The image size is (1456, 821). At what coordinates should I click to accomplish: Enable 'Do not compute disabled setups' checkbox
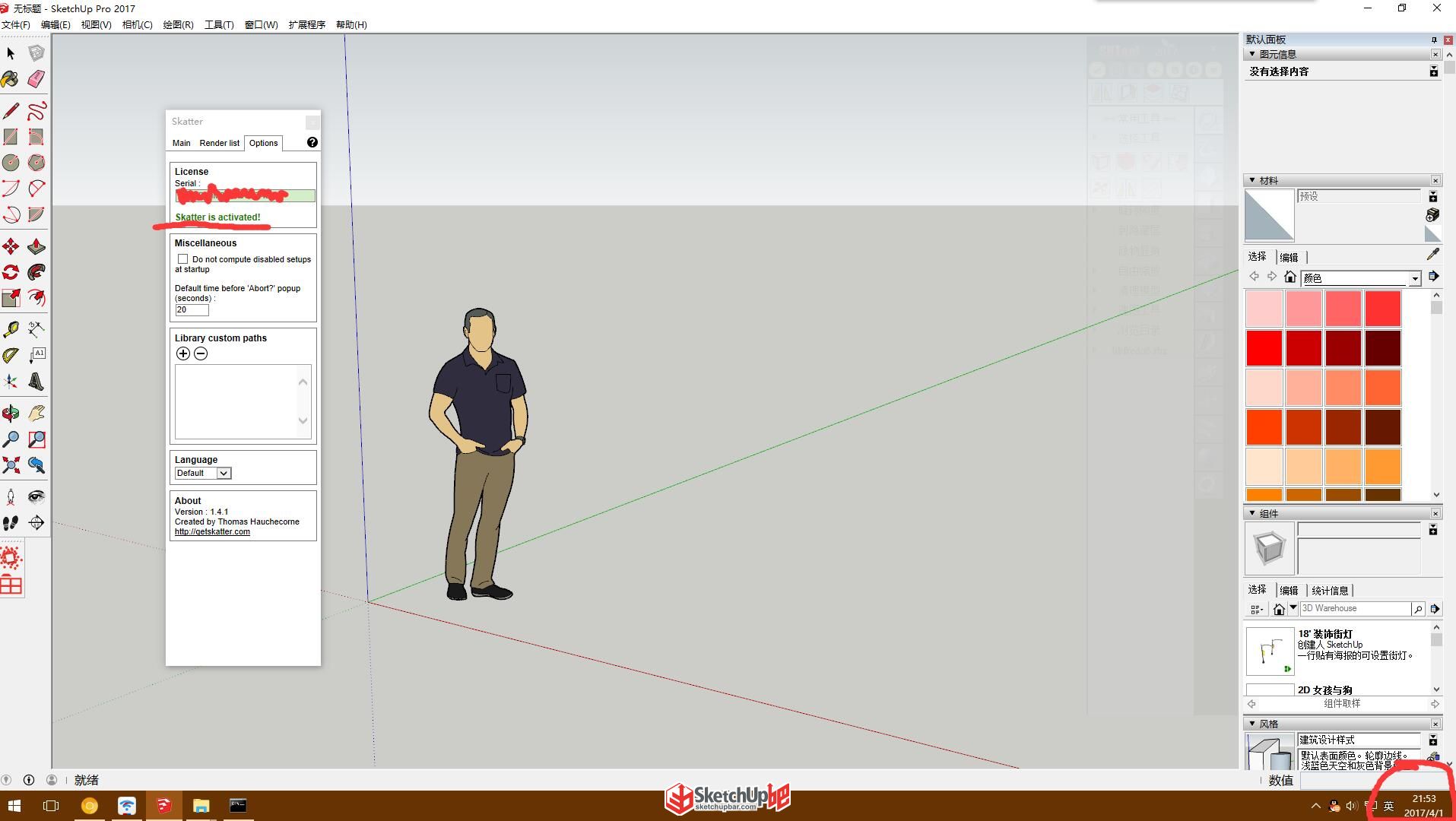(182, 259)
